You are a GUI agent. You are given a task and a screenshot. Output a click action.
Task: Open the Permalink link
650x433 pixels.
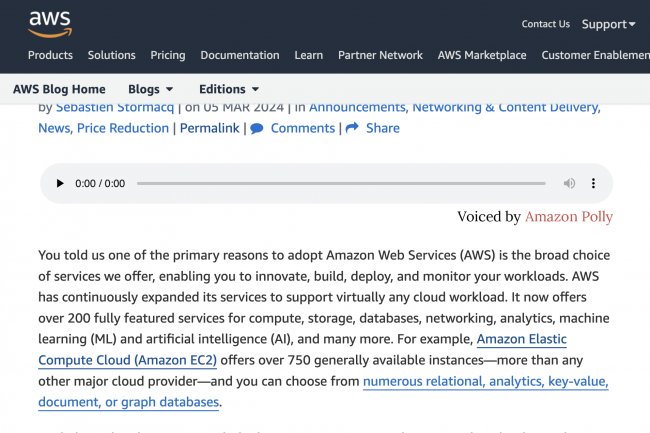(210, 128)
